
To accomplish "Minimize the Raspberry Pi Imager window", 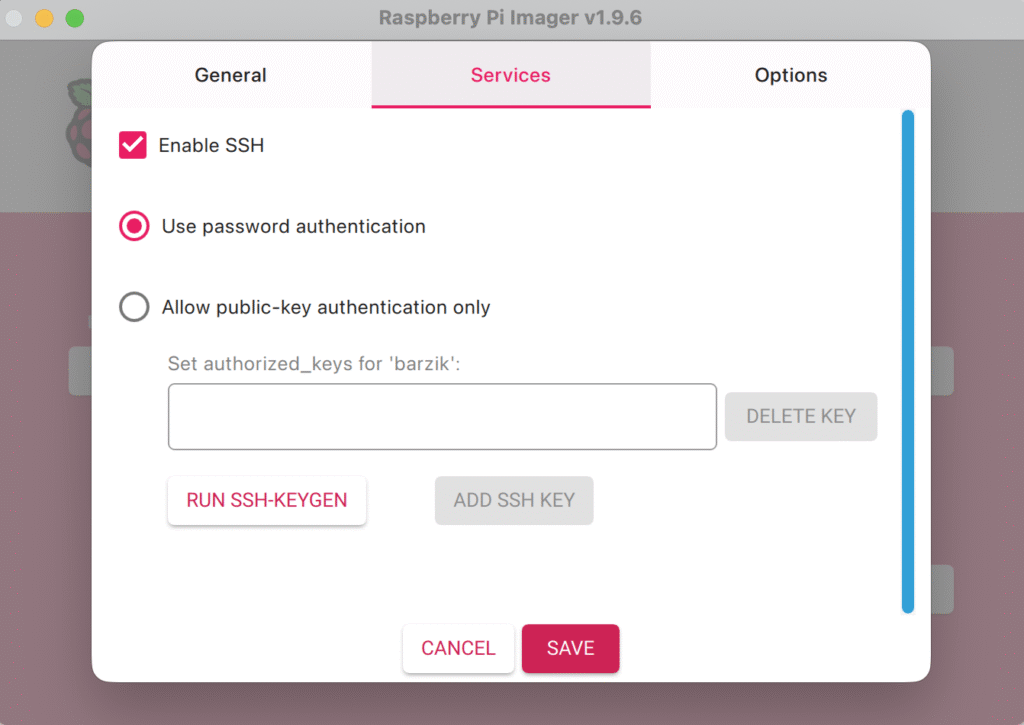I will tap(43, 17).
